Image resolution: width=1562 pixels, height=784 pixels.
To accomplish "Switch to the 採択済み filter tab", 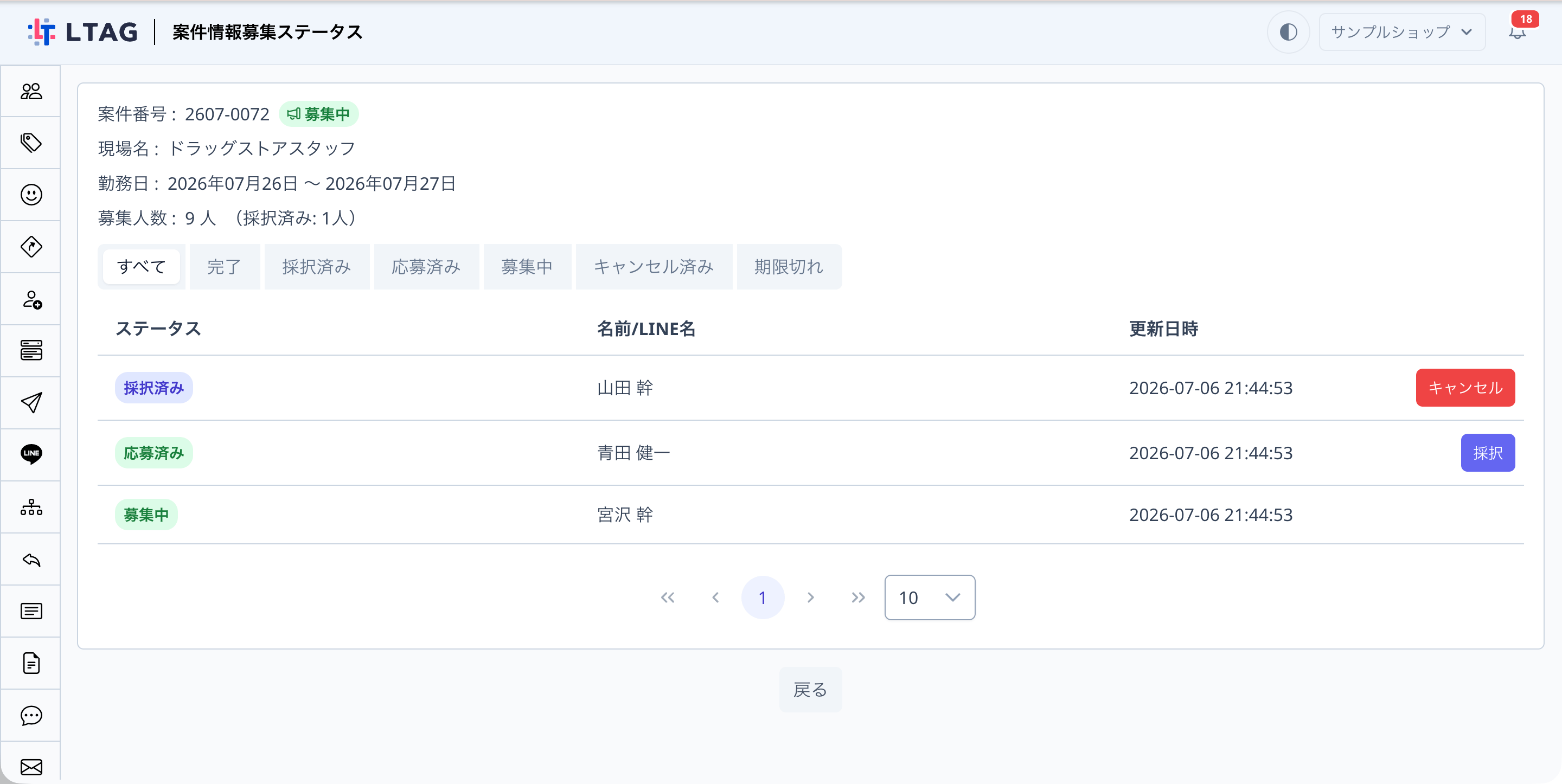I will pyautogui.click(x=317, y=267).
